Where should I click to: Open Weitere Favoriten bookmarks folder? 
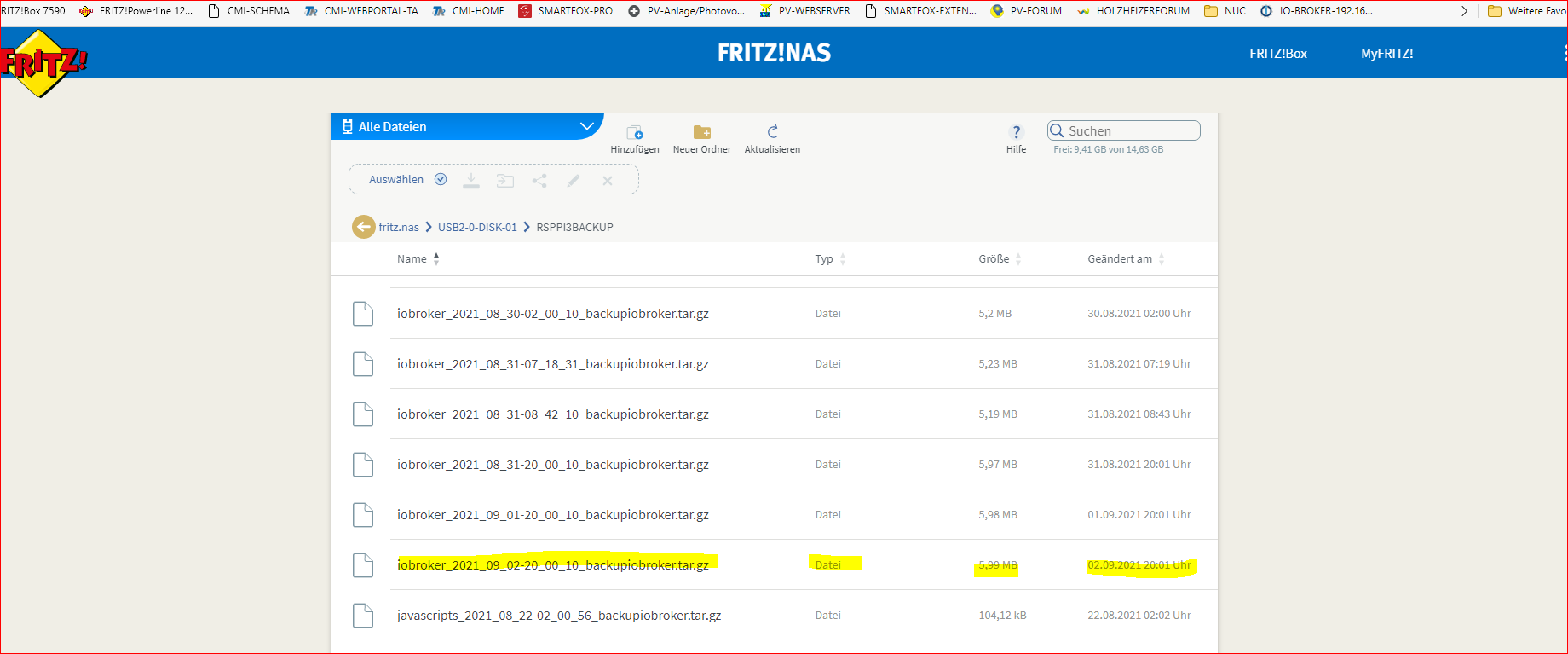click(1526, 11)
